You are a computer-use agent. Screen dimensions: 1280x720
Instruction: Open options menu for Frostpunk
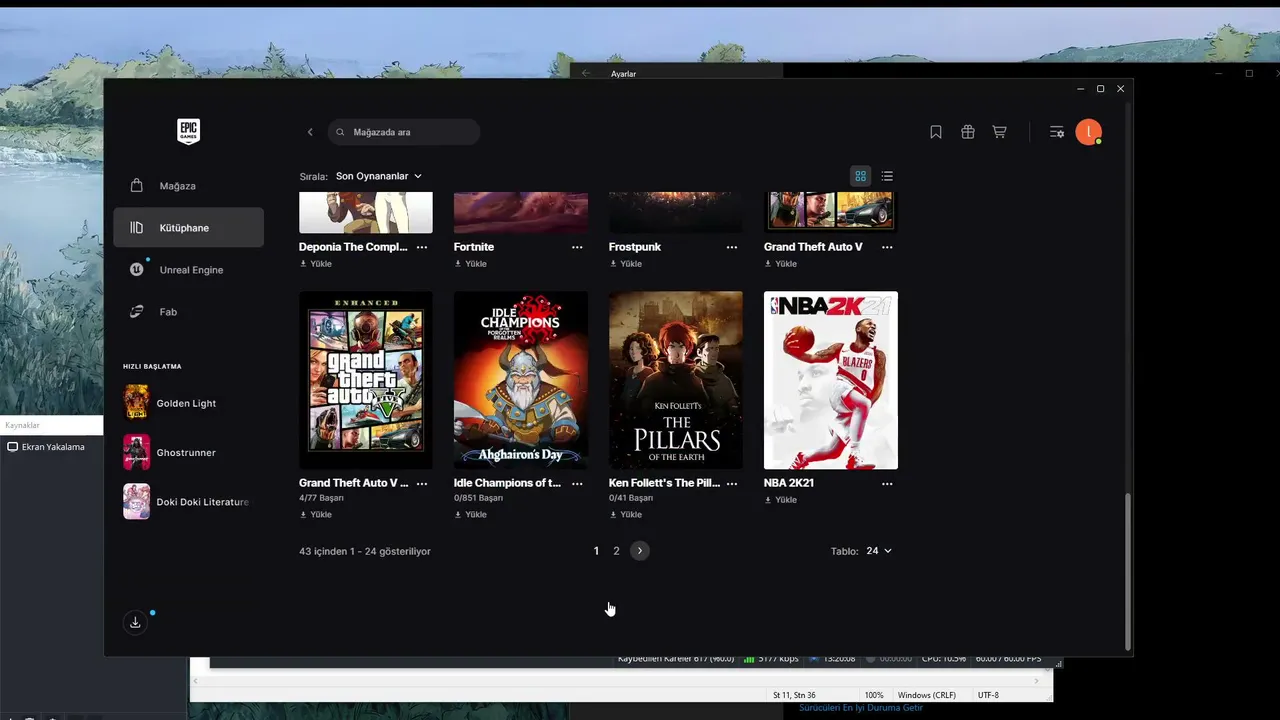[732, 247]
